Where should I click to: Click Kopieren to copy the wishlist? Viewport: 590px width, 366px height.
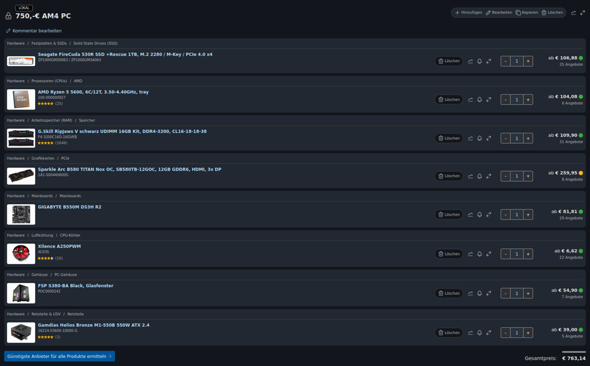[527, 13]
